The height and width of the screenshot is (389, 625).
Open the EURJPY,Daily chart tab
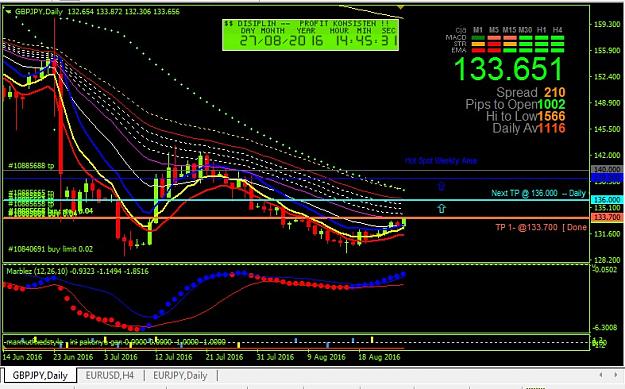pos(180,375)
